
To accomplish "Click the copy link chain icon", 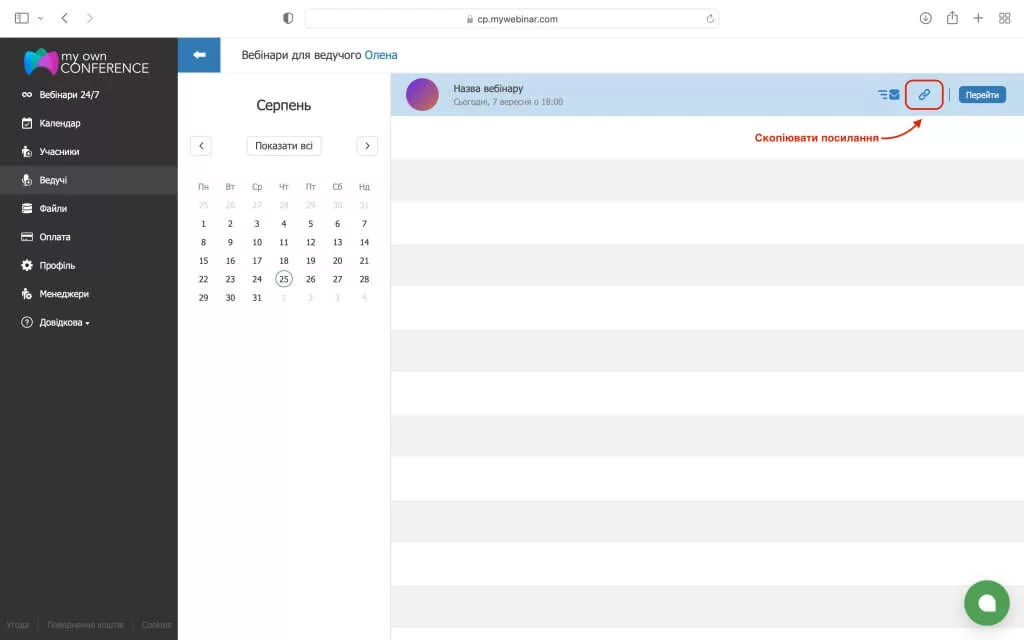I will (924, 95).
